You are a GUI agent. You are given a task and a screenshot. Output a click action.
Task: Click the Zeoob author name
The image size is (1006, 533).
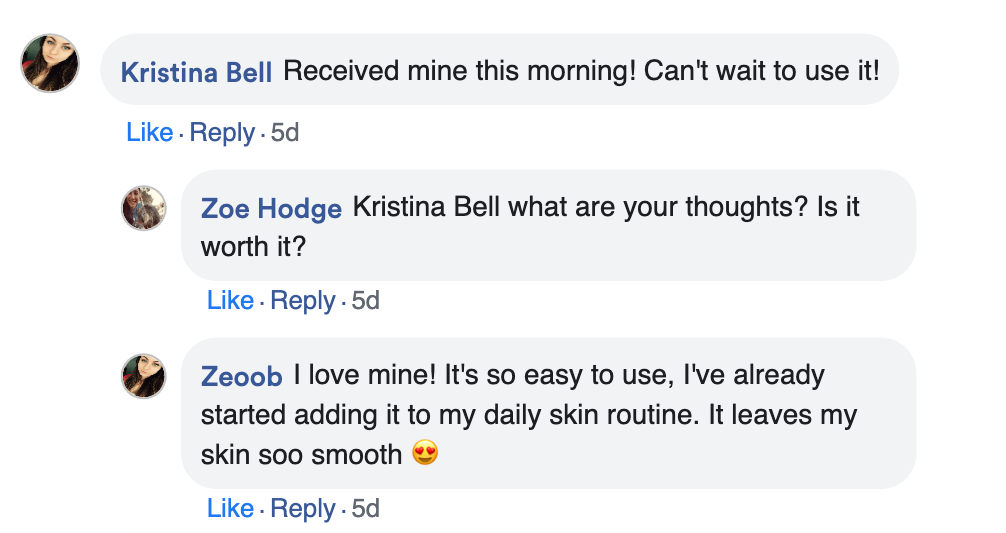(242, 376)
